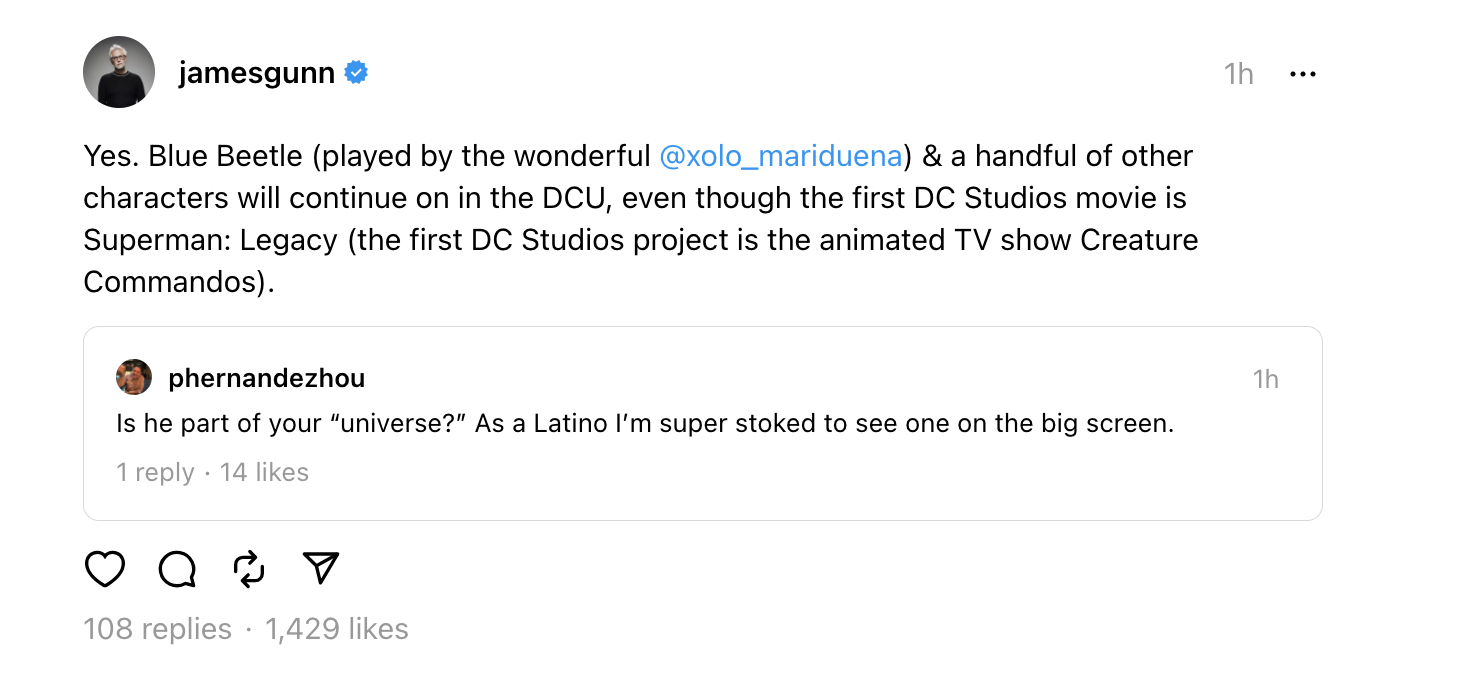This screenshot has width=1462, height=674.
Task: Click the blue verified badge
Action: coord(356,73)
